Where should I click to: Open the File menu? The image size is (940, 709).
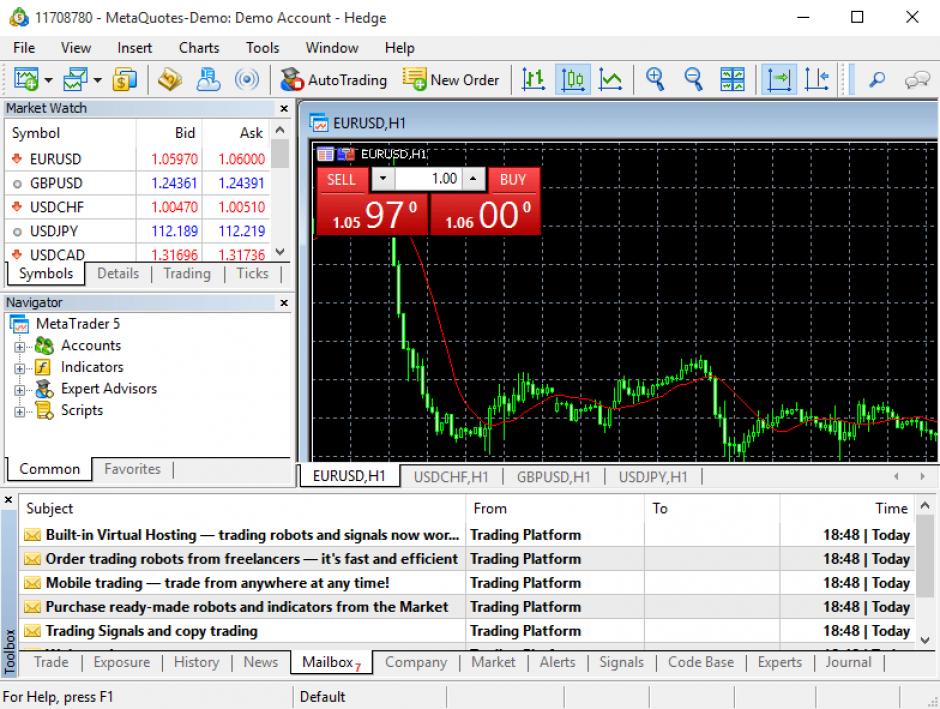click(24, 48)
